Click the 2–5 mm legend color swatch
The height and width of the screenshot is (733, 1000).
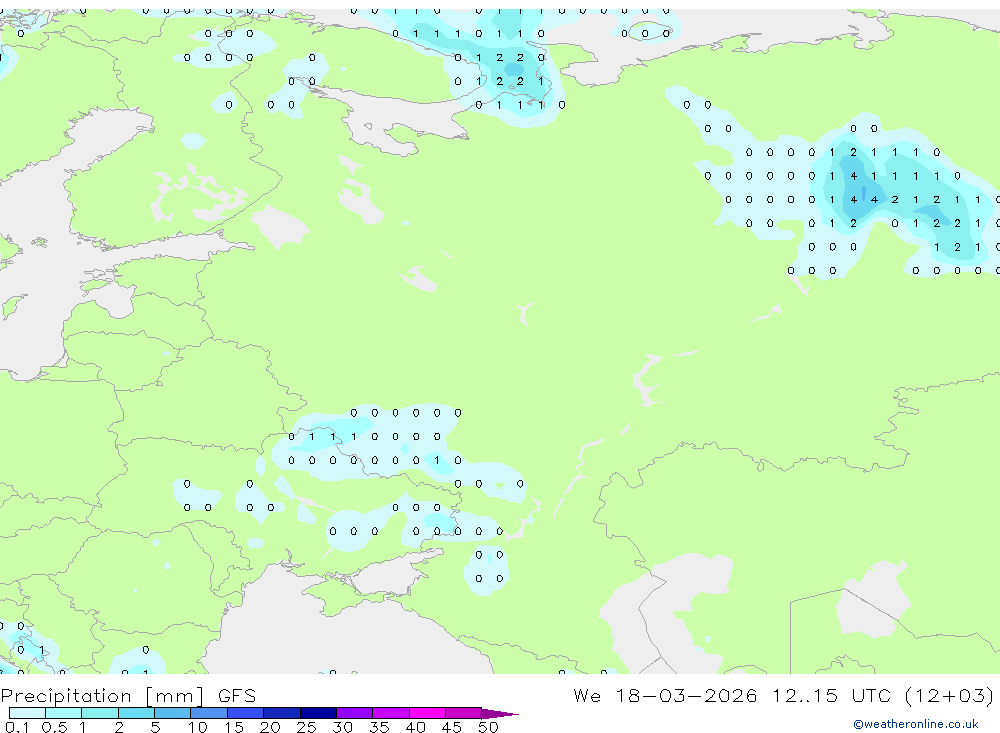(136, 713)
